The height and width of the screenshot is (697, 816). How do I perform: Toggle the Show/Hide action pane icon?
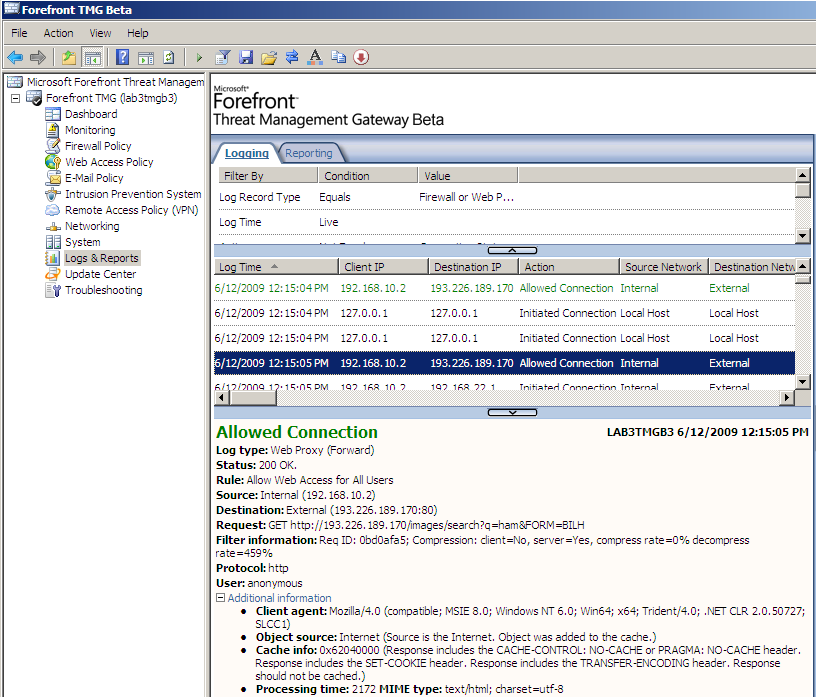(146, 58)
